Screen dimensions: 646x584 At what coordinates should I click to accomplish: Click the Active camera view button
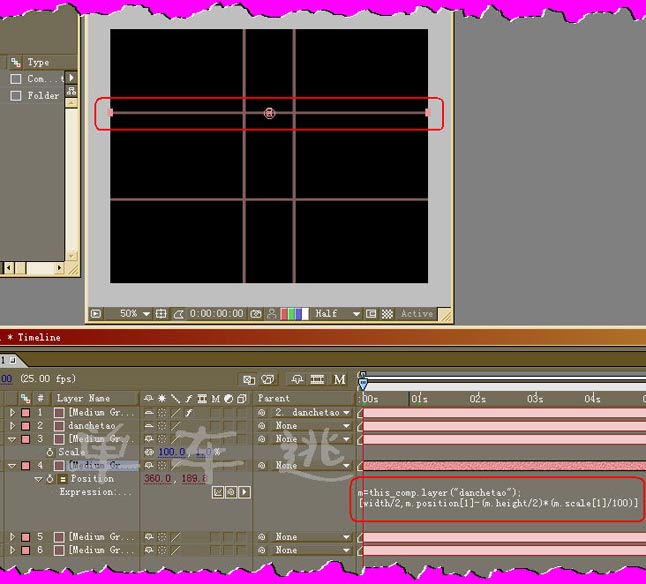coord(417,314)
